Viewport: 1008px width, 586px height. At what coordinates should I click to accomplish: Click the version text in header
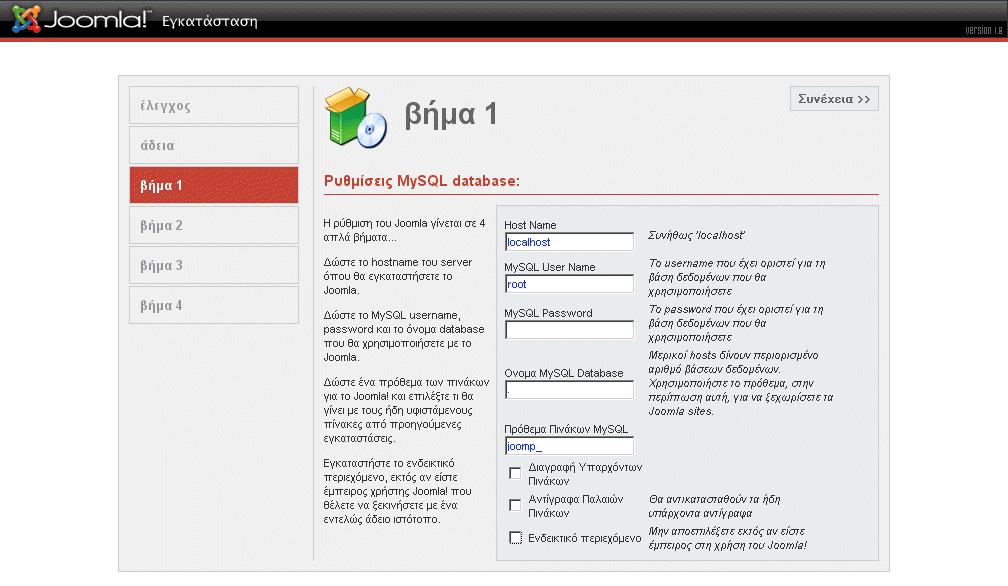coord(984,30)
